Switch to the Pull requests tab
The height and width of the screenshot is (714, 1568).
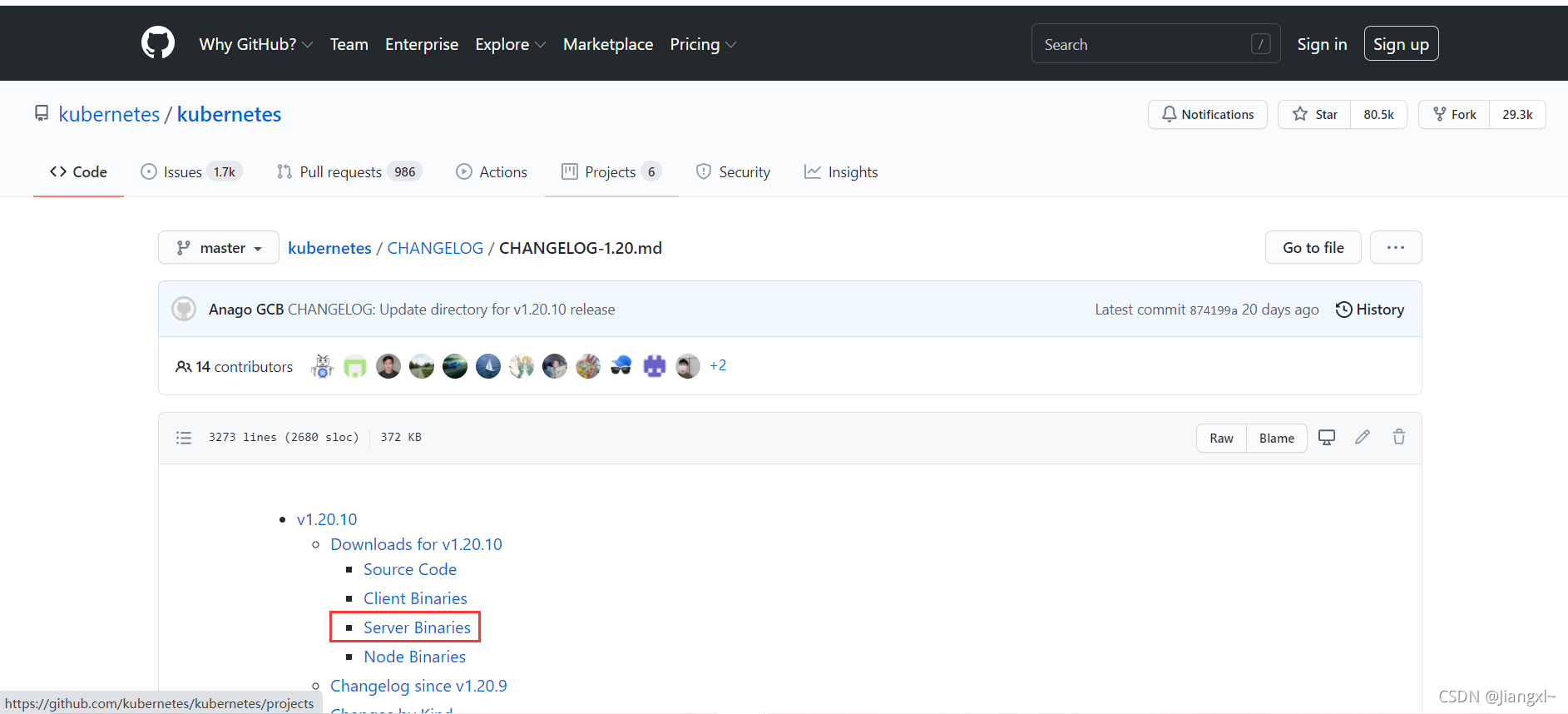pyautogui.click(x=349, y=172)
